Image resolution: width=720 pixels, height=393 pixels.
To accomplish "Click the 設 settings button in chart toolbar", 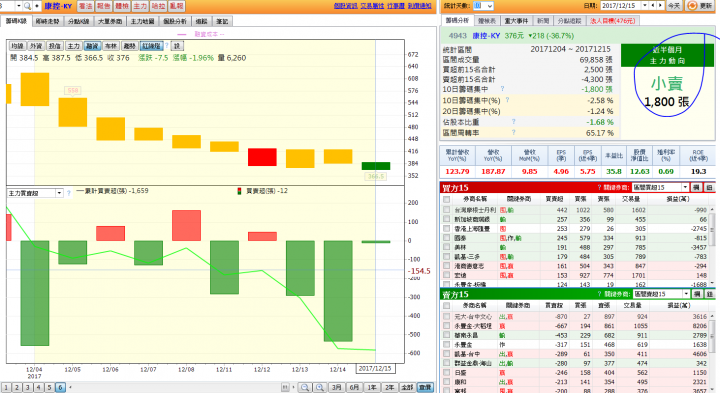I will click(x=177, y=46).
